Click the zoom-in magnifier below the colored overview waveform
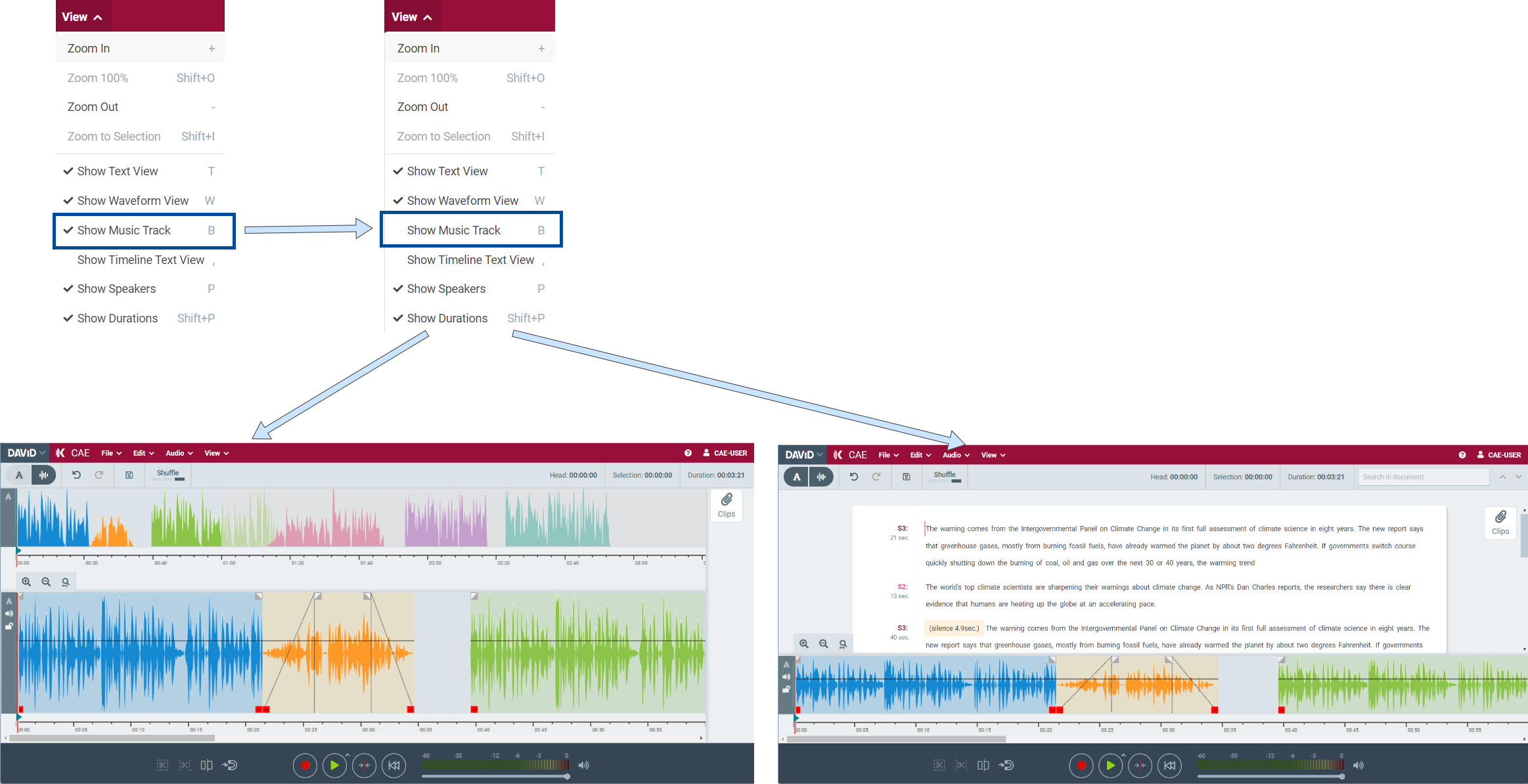This screenshot has width=1528, height=784. [x=26, y=582]
